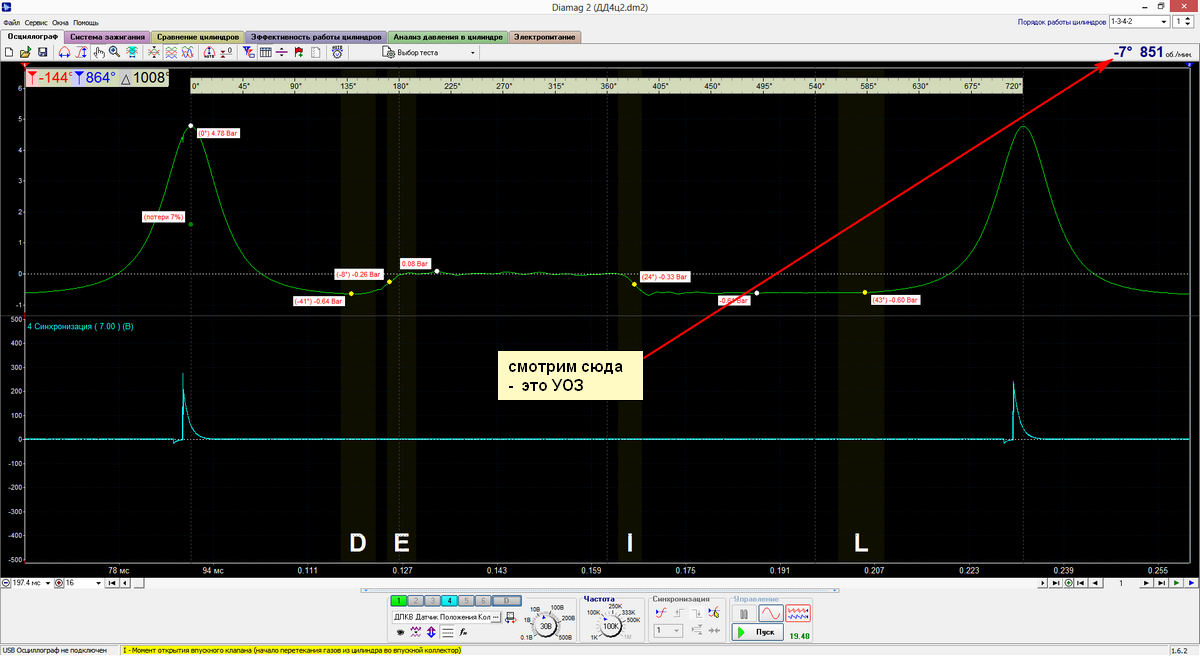Toggle channel 3 button
The image size is (1200, 656).
click(433, 600)
